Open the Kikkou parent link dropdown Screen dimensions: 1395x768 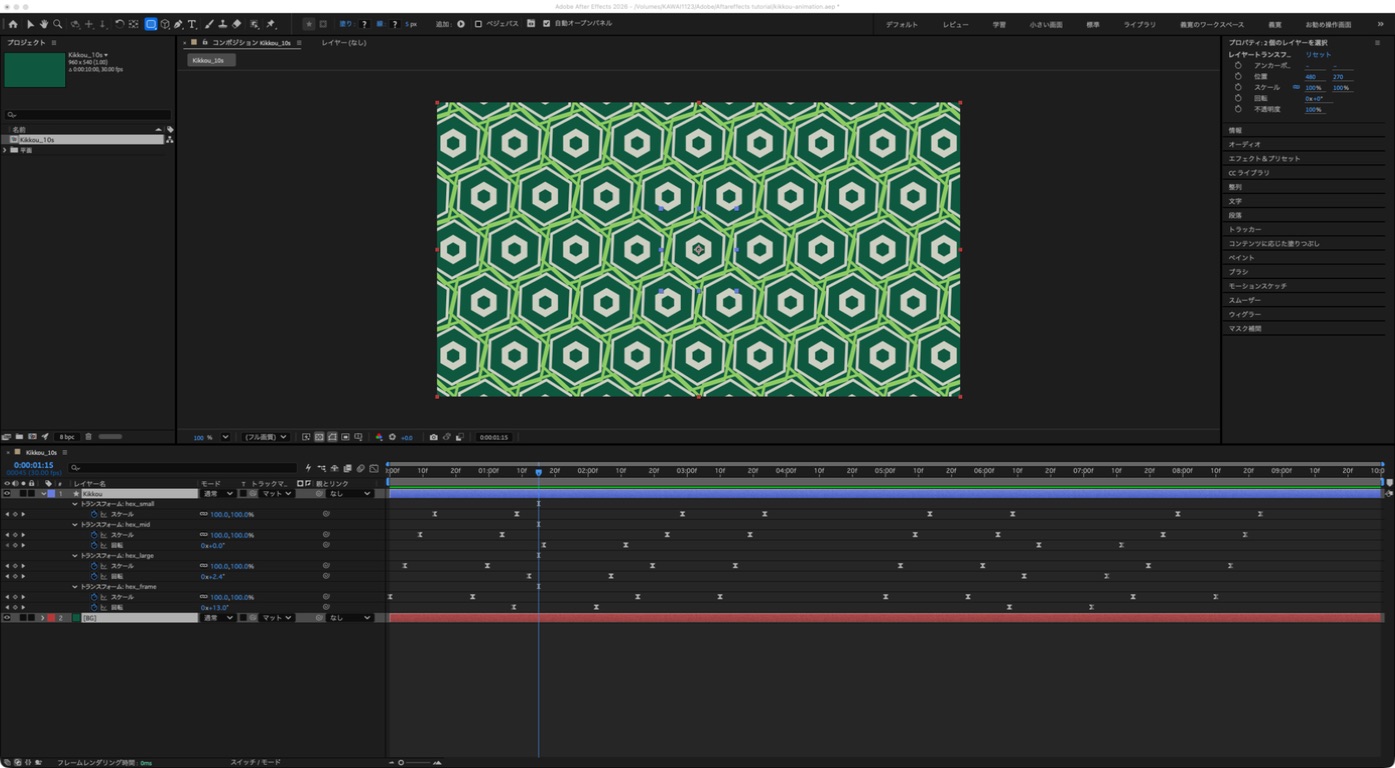click(350, 493)
